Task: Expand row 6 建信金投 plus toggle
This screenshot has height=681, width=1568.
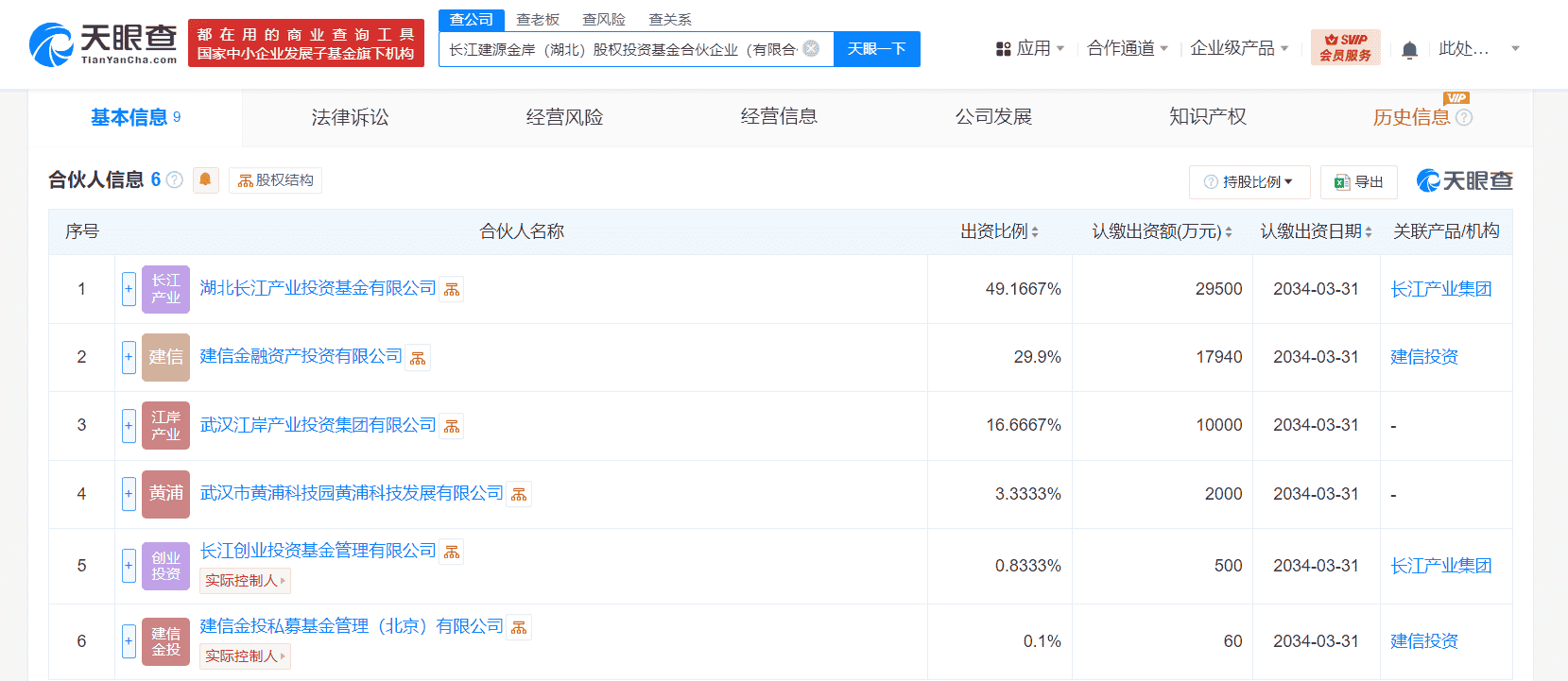Action: (x=129, y=641)
